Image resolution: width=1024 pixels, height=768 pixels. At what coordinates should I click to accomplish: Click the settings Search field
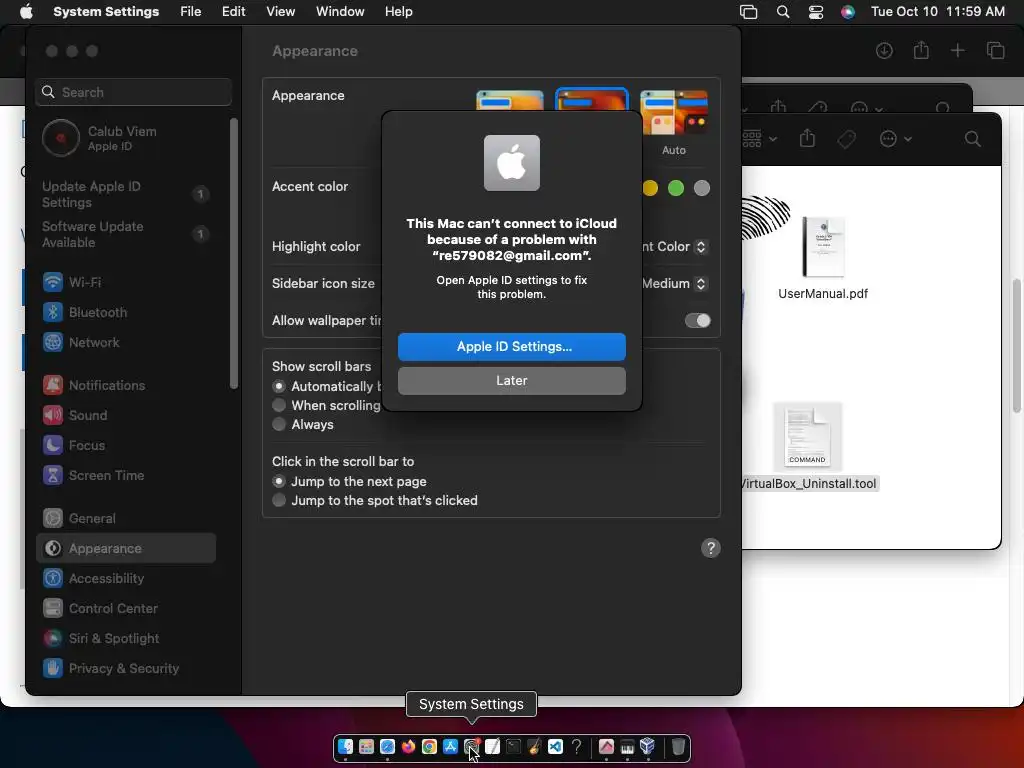coord(133,92)
